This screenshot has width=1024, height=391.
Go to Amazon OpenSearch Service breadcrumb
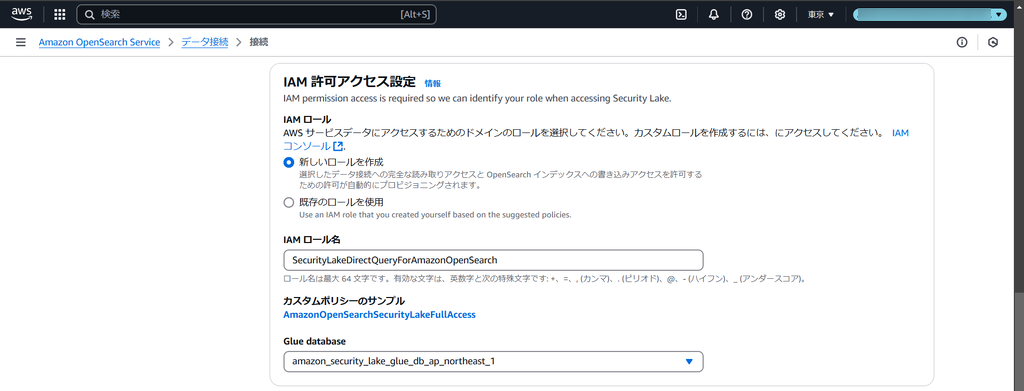tap(99, 42)
